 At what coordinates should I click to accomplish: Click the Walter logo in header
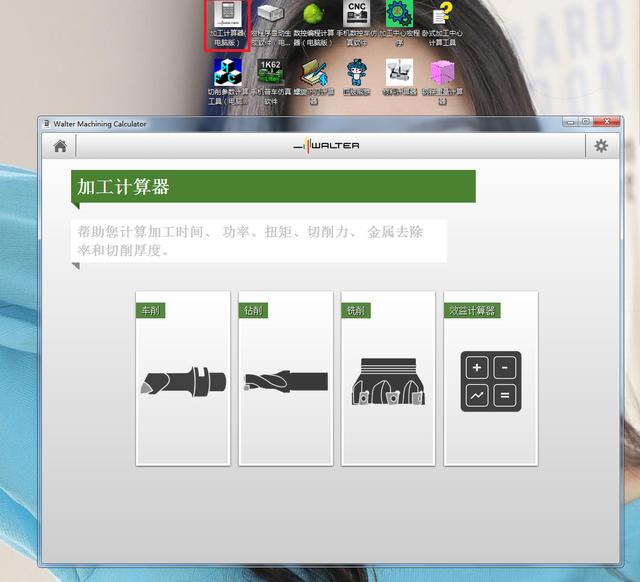[327, 145]
